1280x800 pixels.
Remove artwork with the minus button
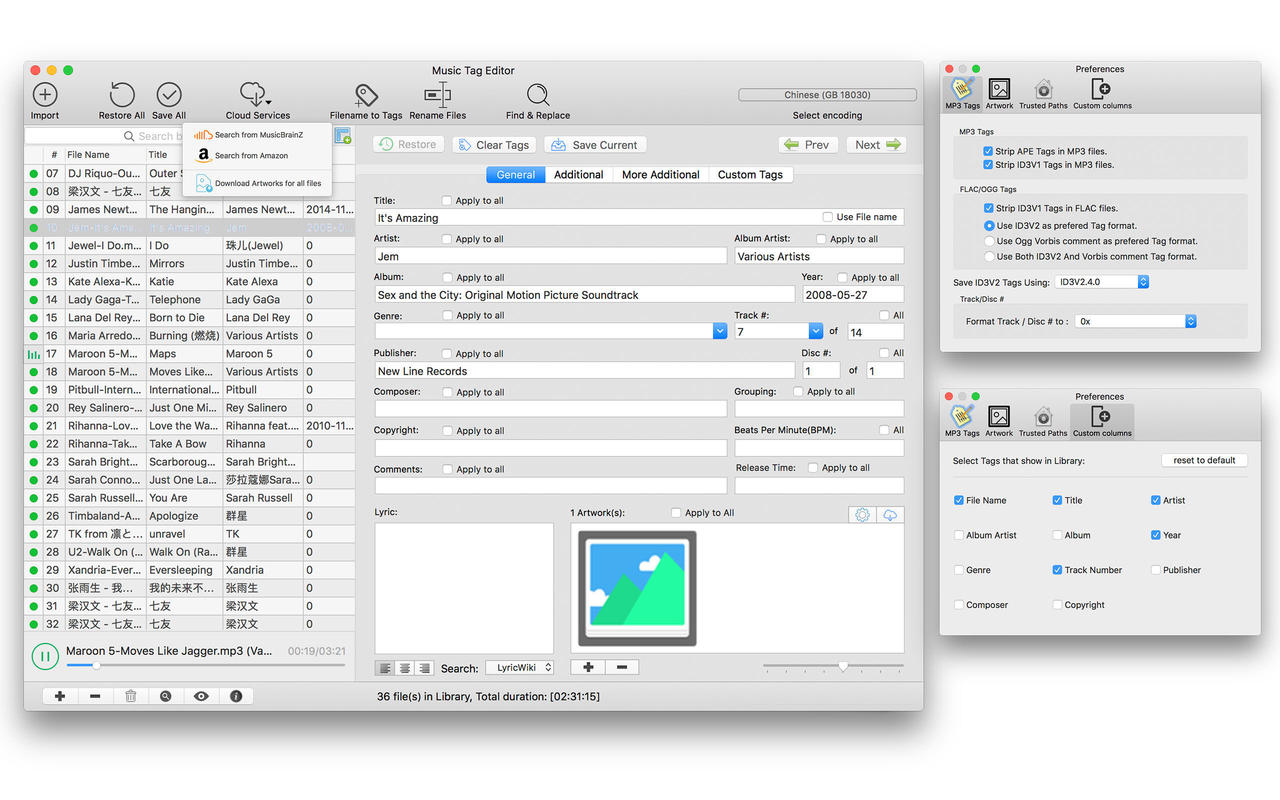pos(622,667)
